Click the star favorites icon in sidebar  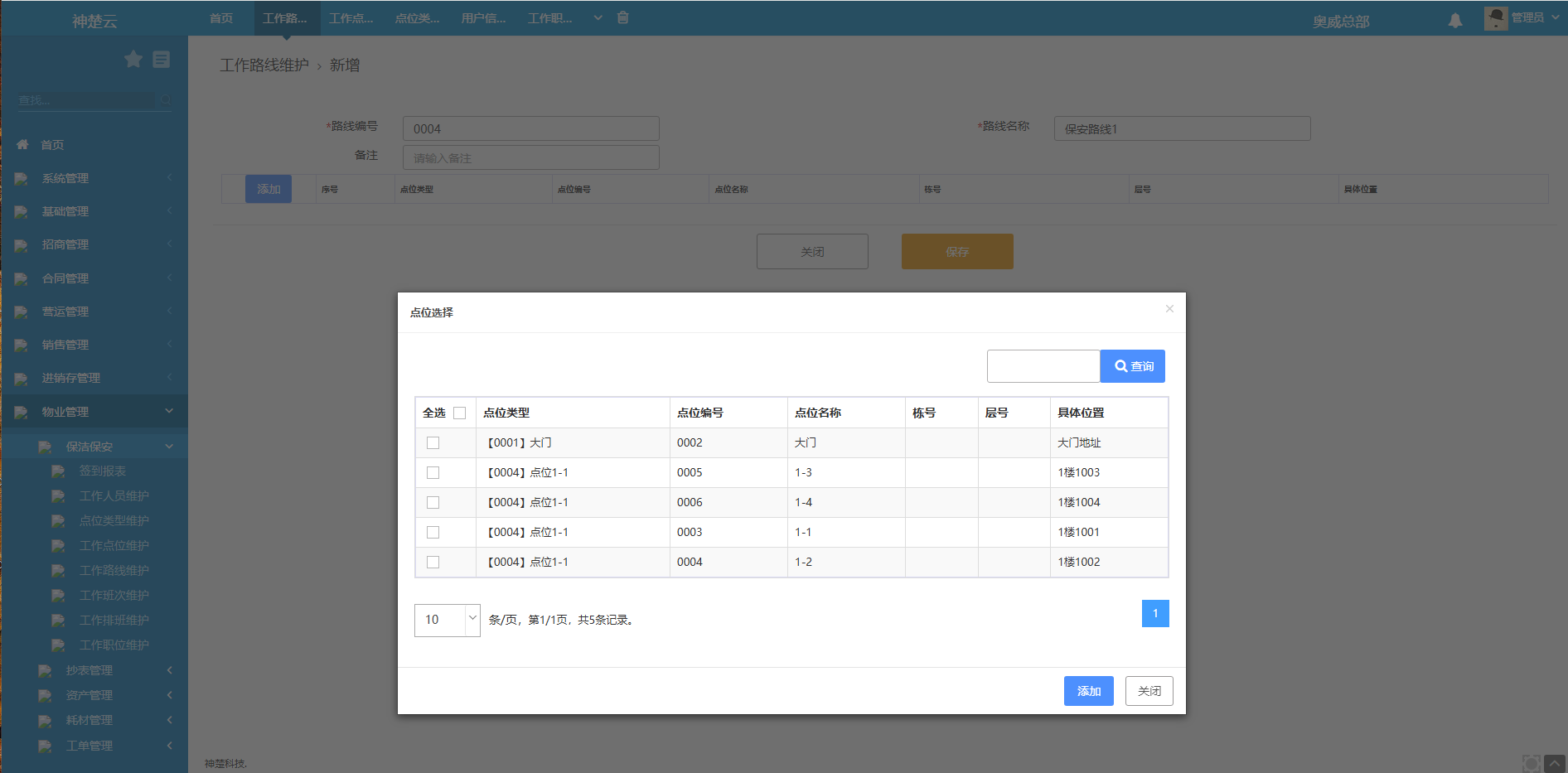[x=133, y=59]
